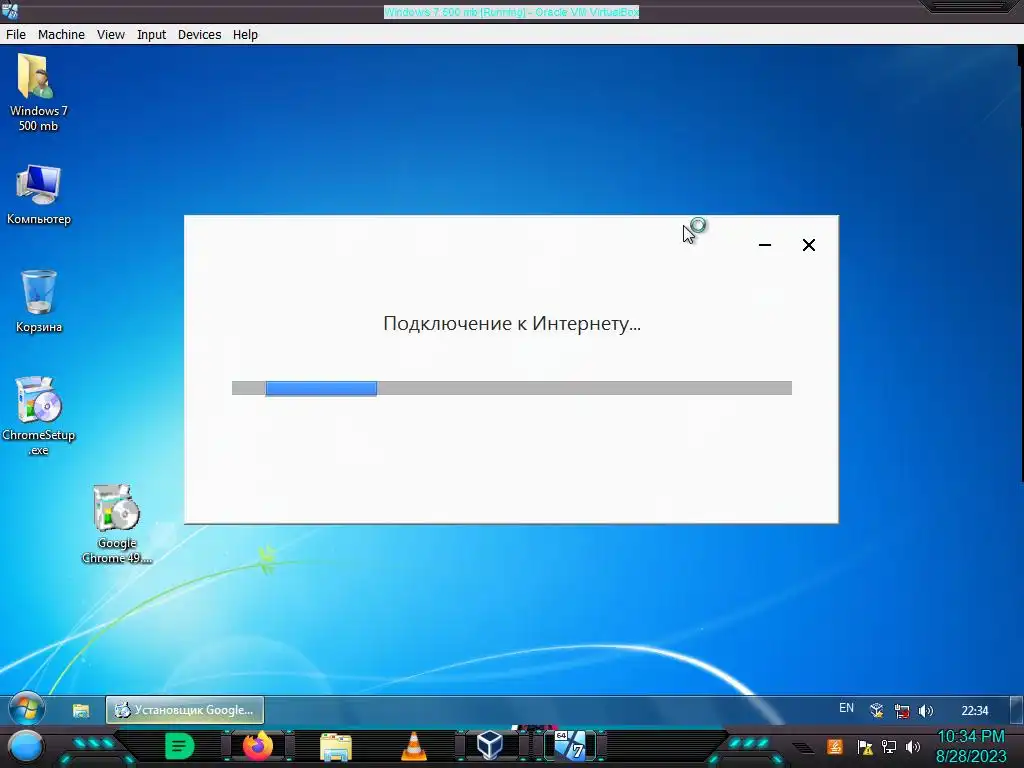The width and height of the screenshot is (1024, 768).
Task: Open the guest Windows 7 Start orb
Action: click(27, 709)
